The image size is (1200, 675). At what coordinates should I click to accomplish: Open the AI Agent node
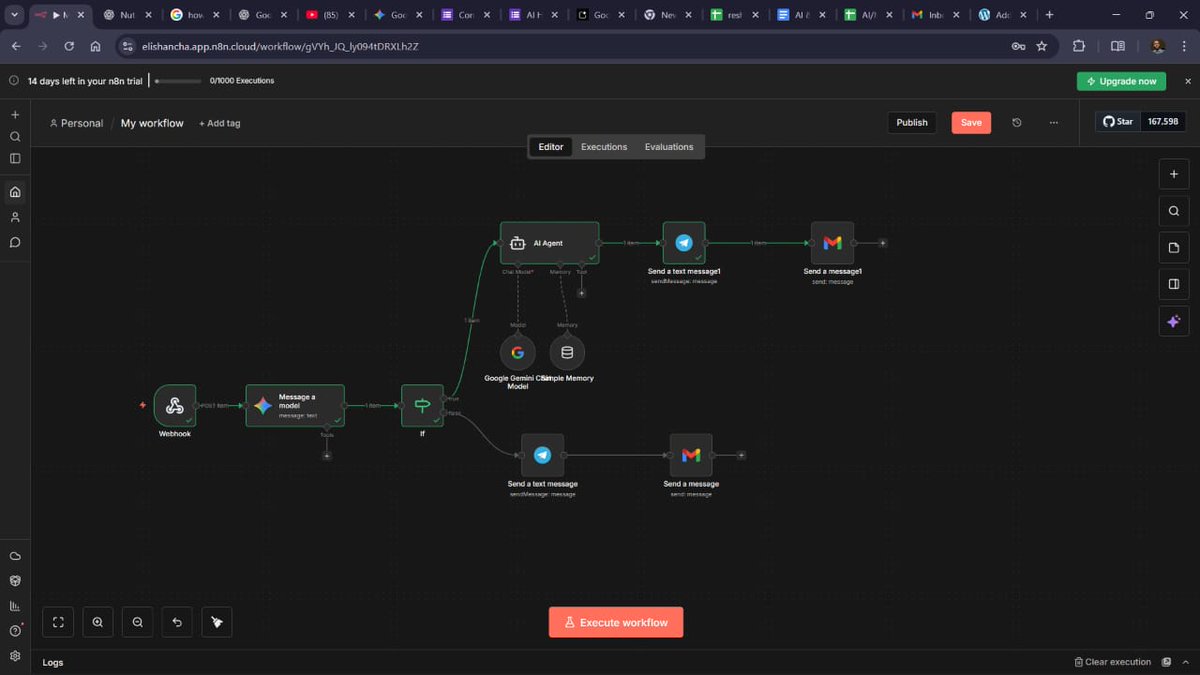[x=550, y=243]
